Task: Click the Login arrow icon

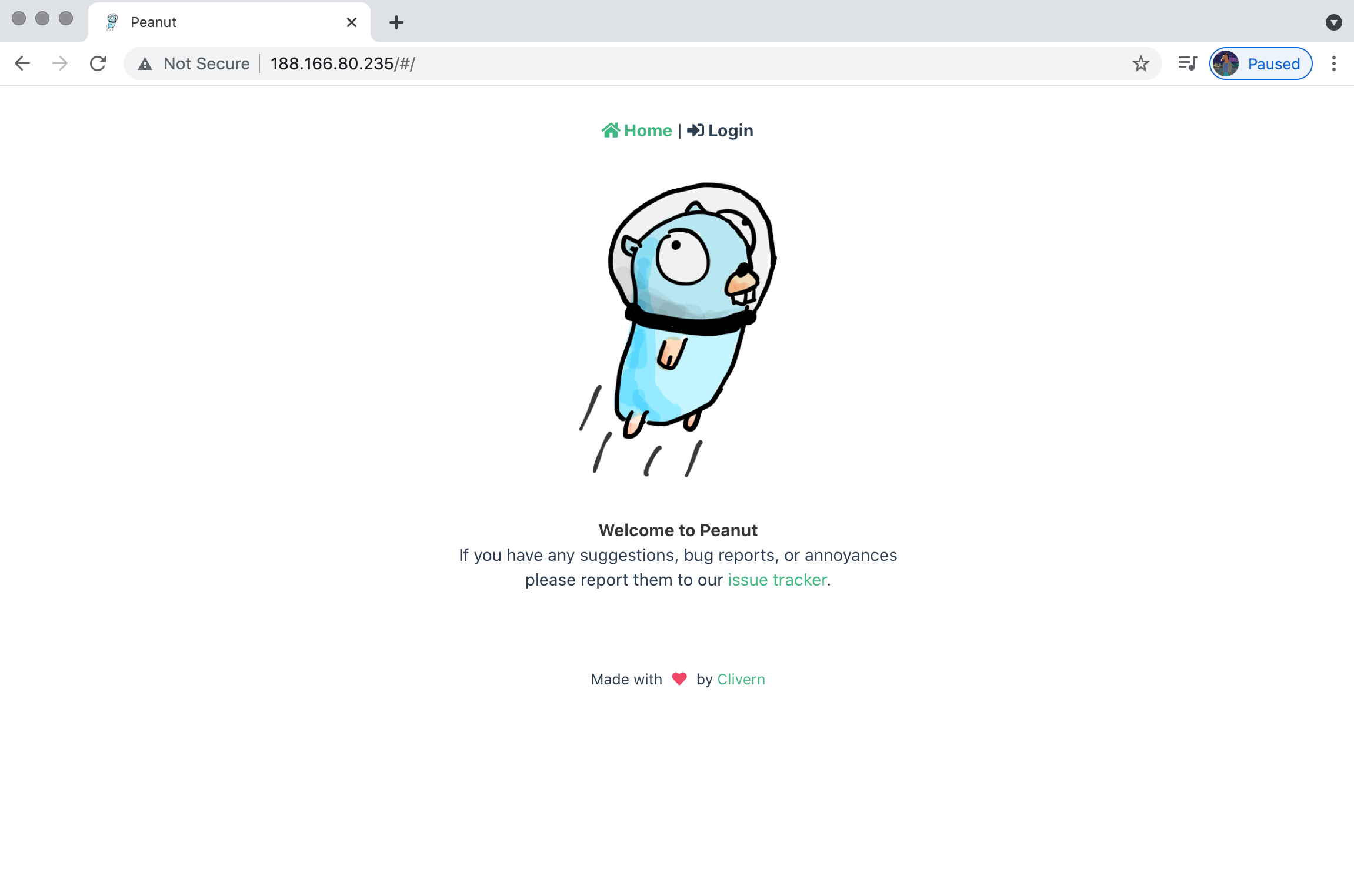Action: [x=695, y=130]
